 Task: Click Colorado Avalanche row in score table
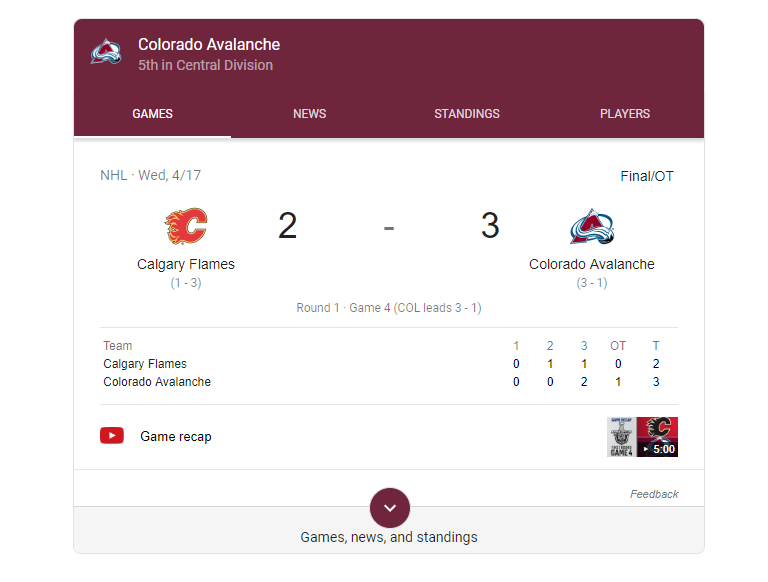(x=157, y=382)
